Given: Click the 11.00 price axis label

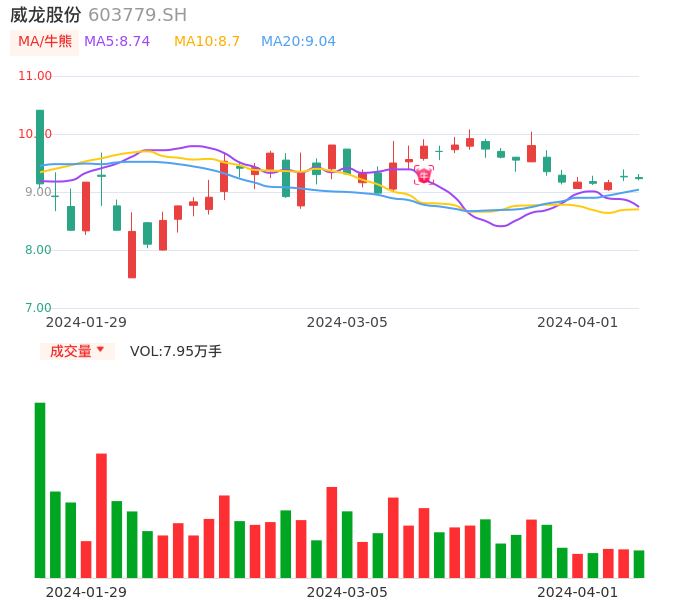Looking at the screenshot, I should click(x=36, y=76).
